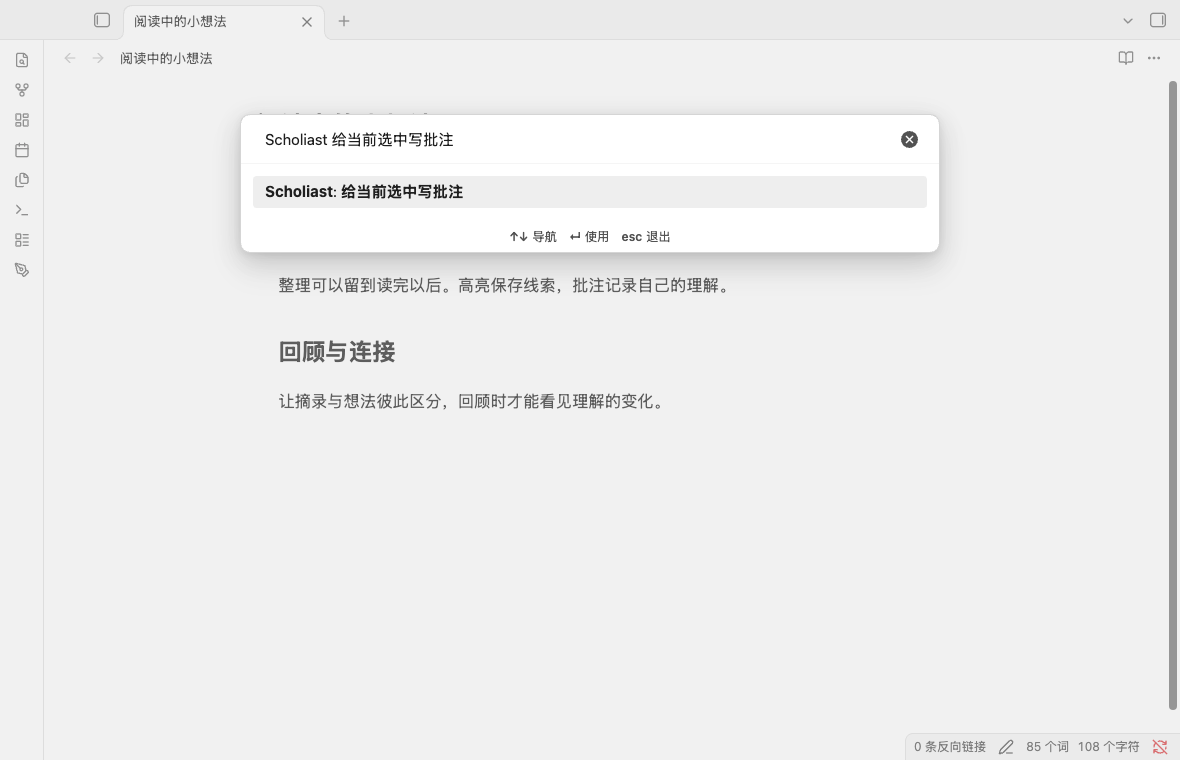Navigate forward with right arrow
The height and width of the screenshot is (760, 1180).
coord(98,58)
